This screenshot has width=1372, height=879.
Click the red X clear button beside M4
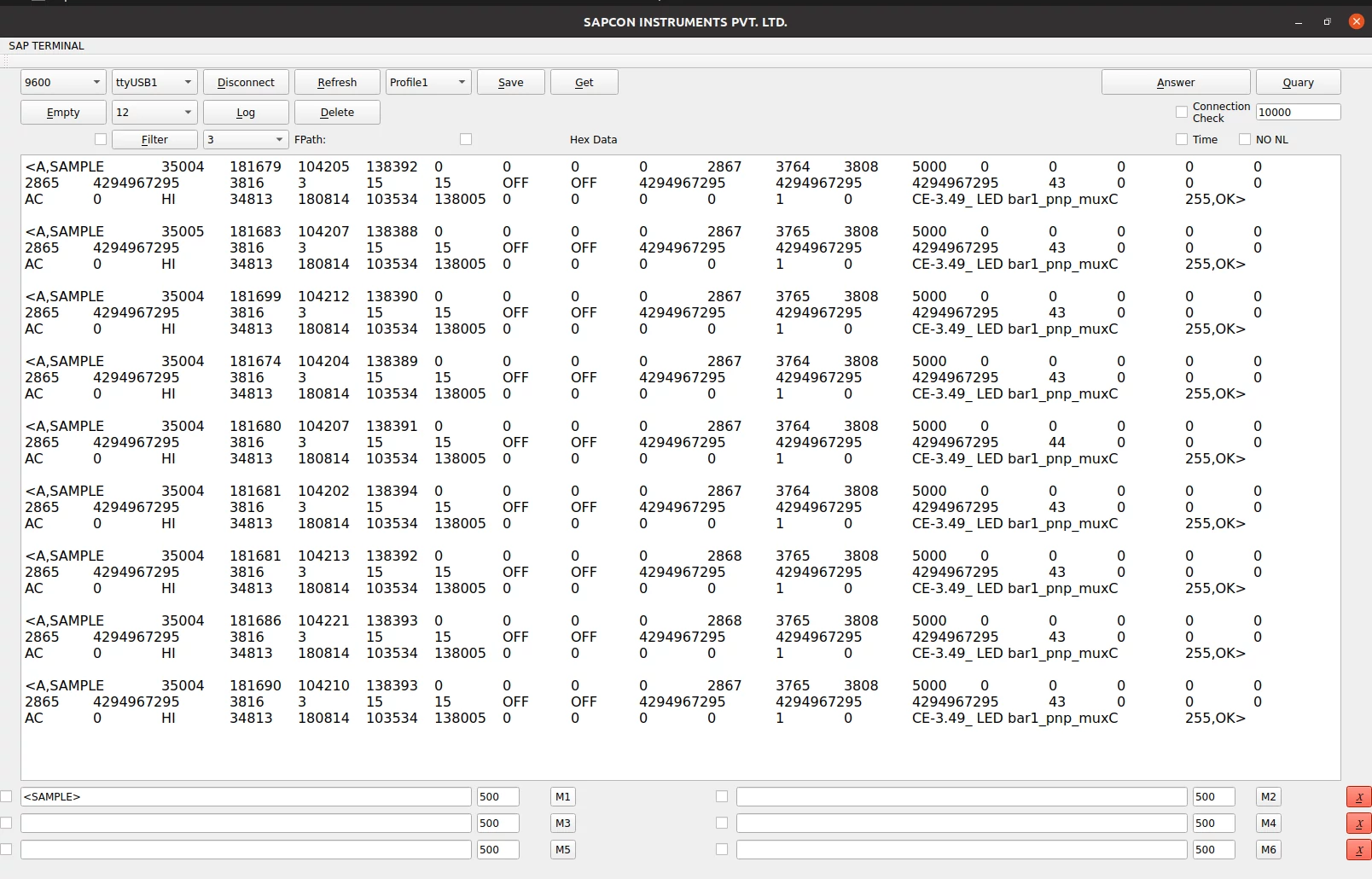1358,824
